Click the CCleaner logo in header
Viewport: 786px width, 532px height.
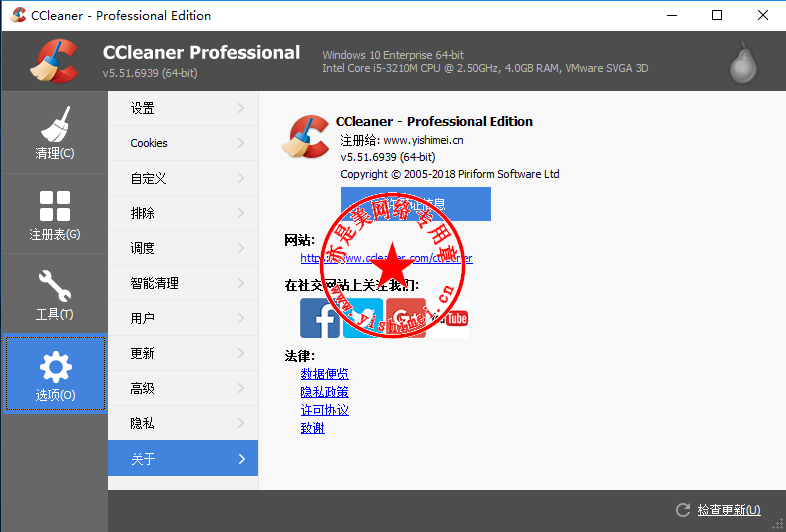click(54, 61)
